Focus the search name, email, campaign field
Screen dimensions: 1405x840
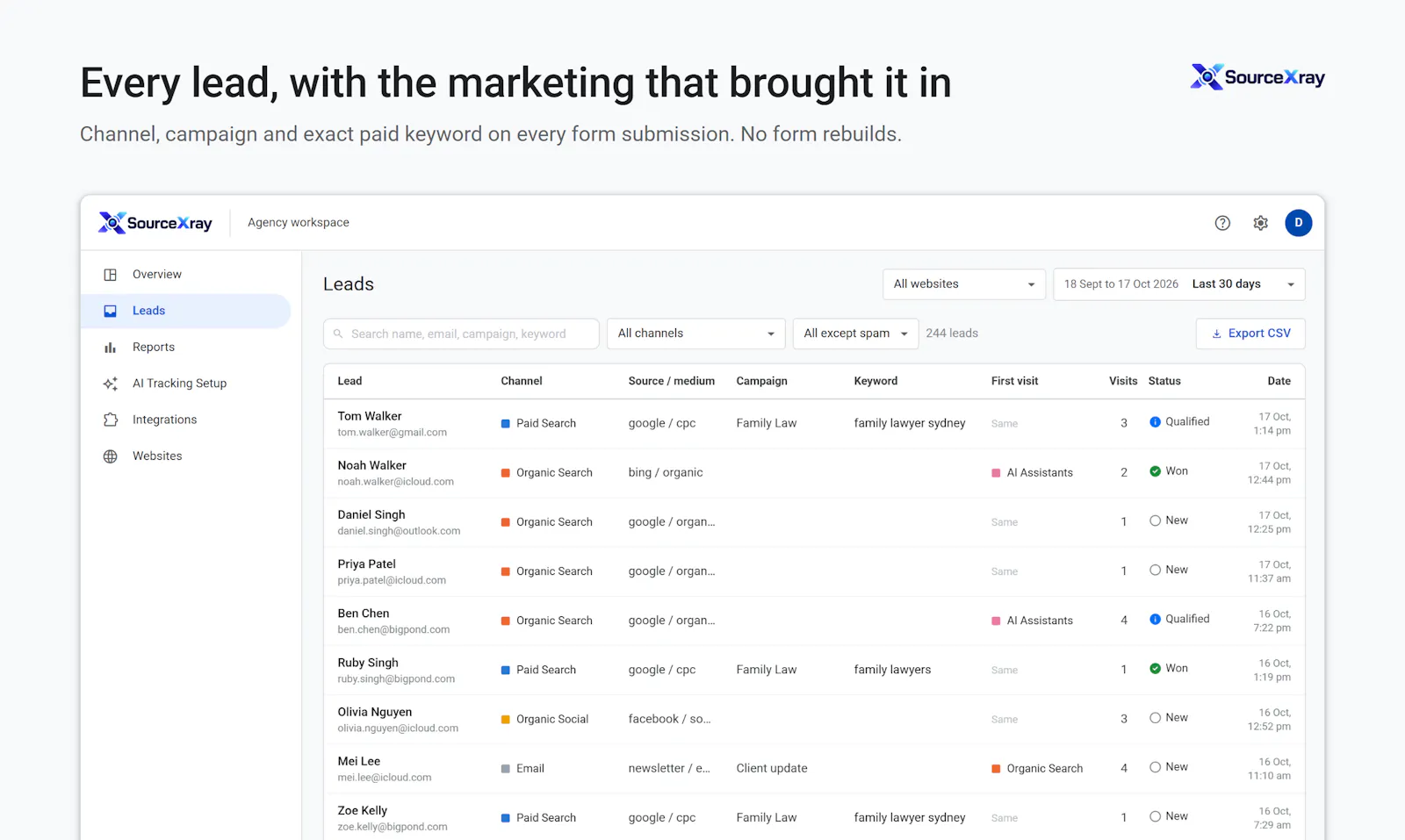(x=461, y=334)
